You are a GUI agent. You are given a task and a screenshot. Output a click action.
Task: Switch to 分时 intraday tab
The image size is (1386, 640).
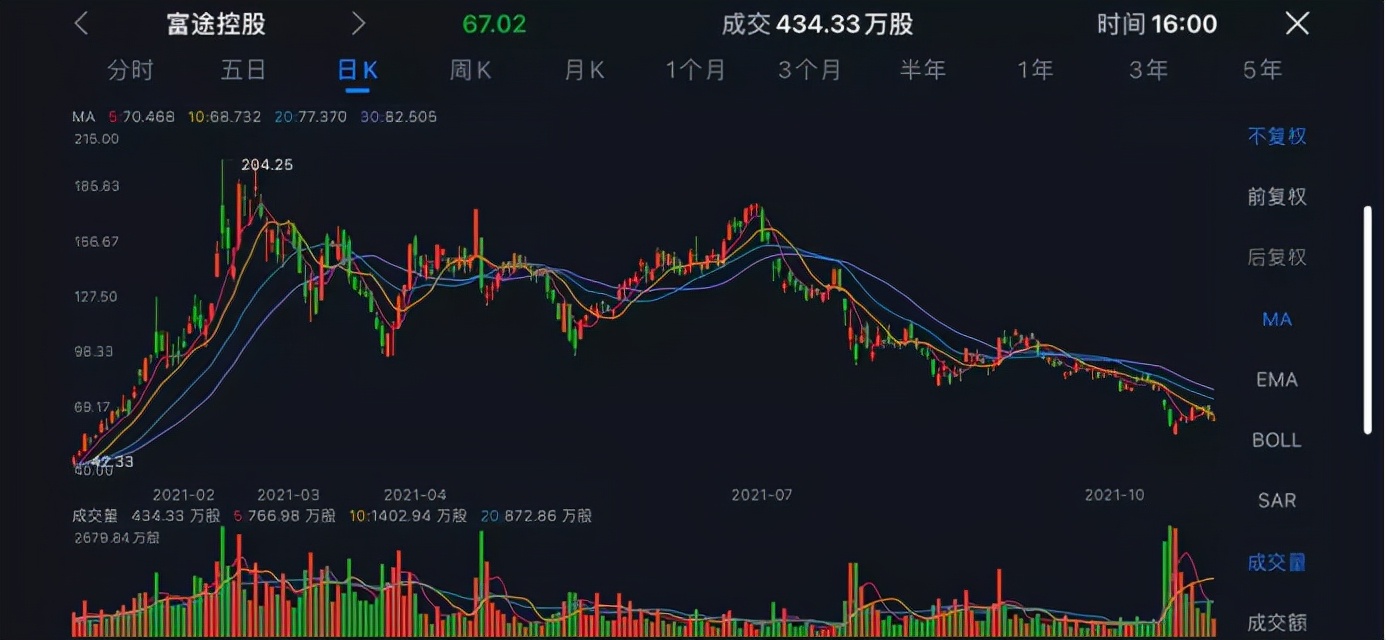coord(131,70)
